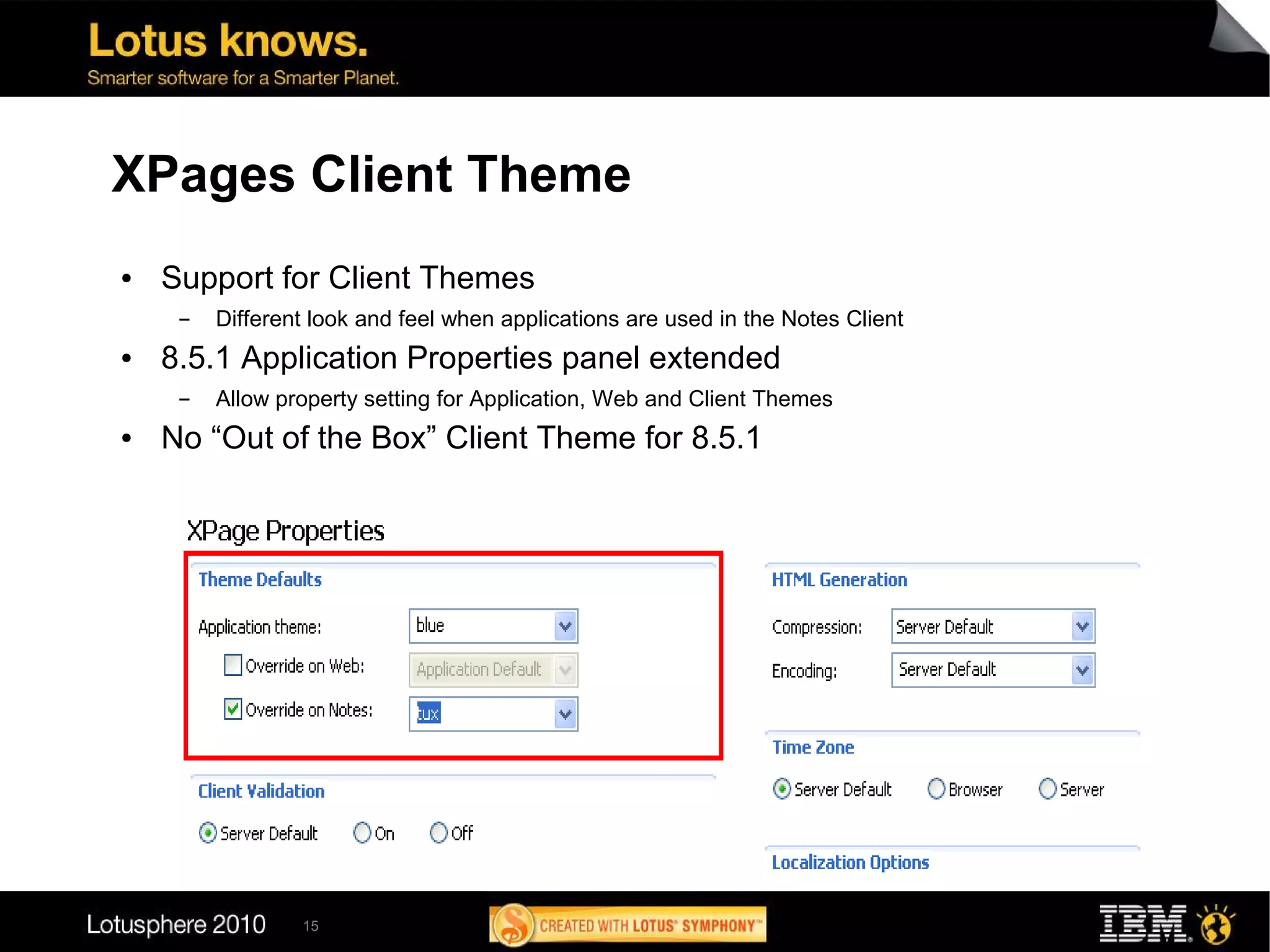This screenshot has width=1270, height=952.
Task: Click the 'Support for Client Themes' bullet
Action: coord(347,277)
